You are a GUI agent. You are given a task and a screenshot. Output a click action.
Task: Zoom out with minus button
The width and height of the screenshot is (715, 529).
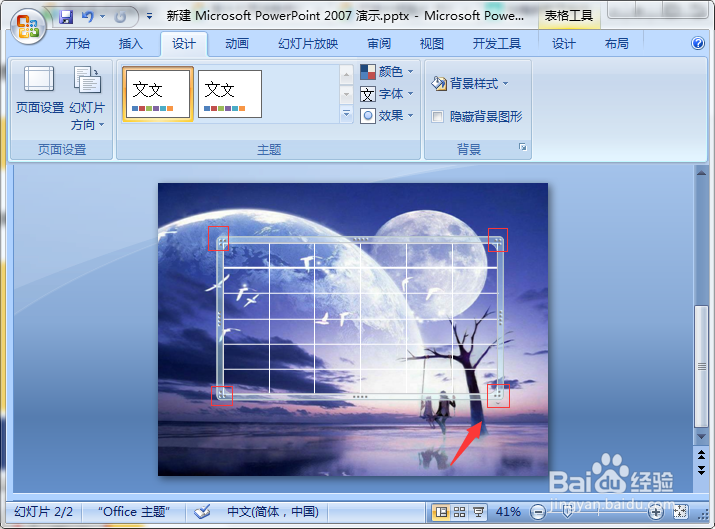(538, 512)
